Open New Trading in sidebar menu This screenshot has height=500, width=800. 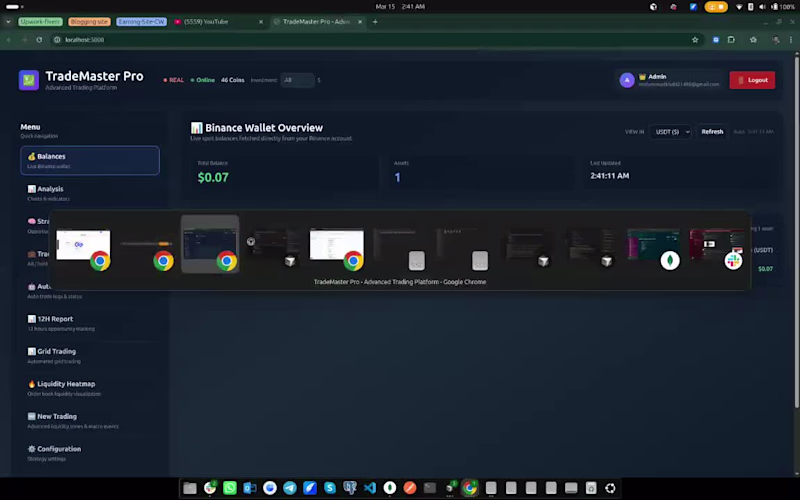(90, 420)
